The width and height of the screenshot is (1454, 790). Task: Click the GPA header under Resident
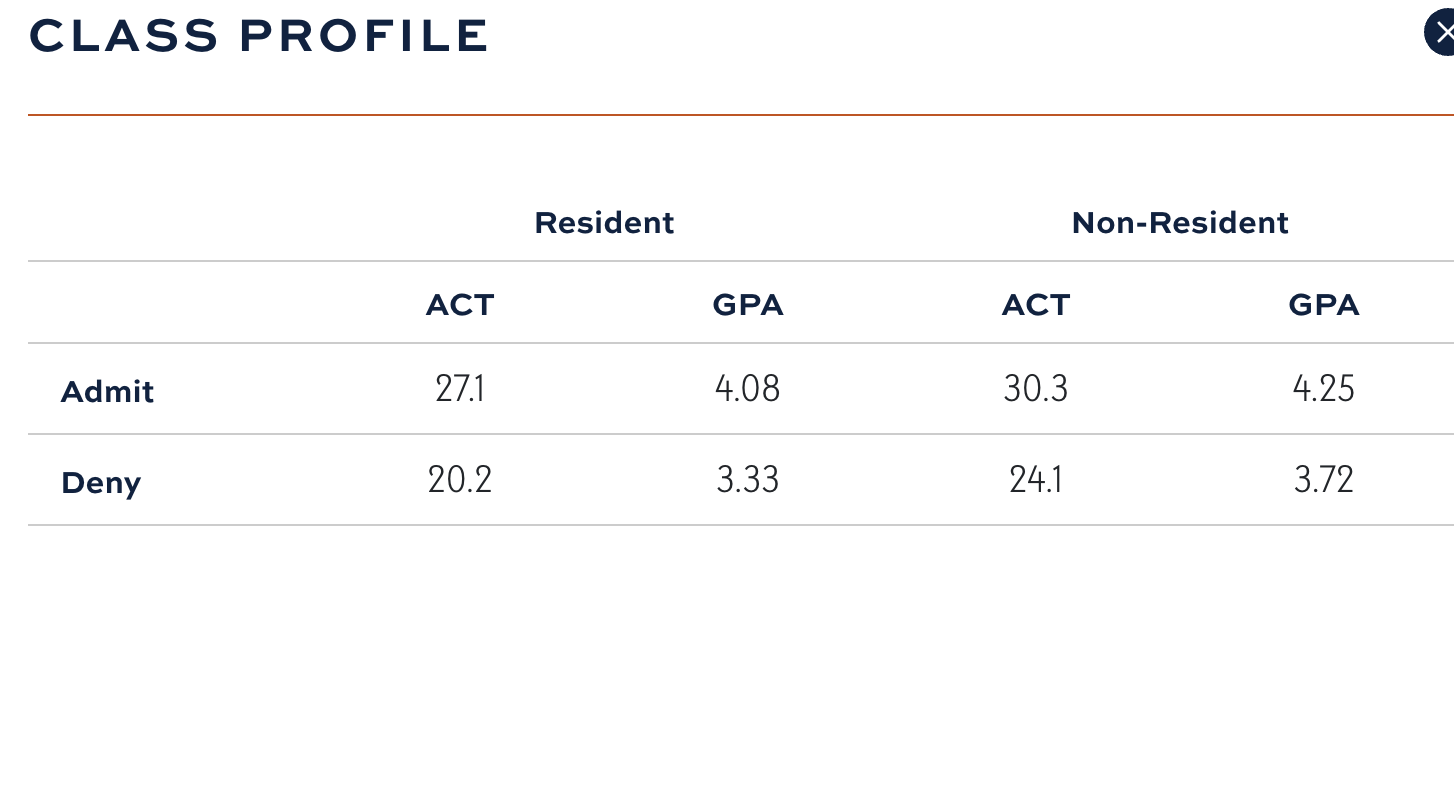pos(748,305)
